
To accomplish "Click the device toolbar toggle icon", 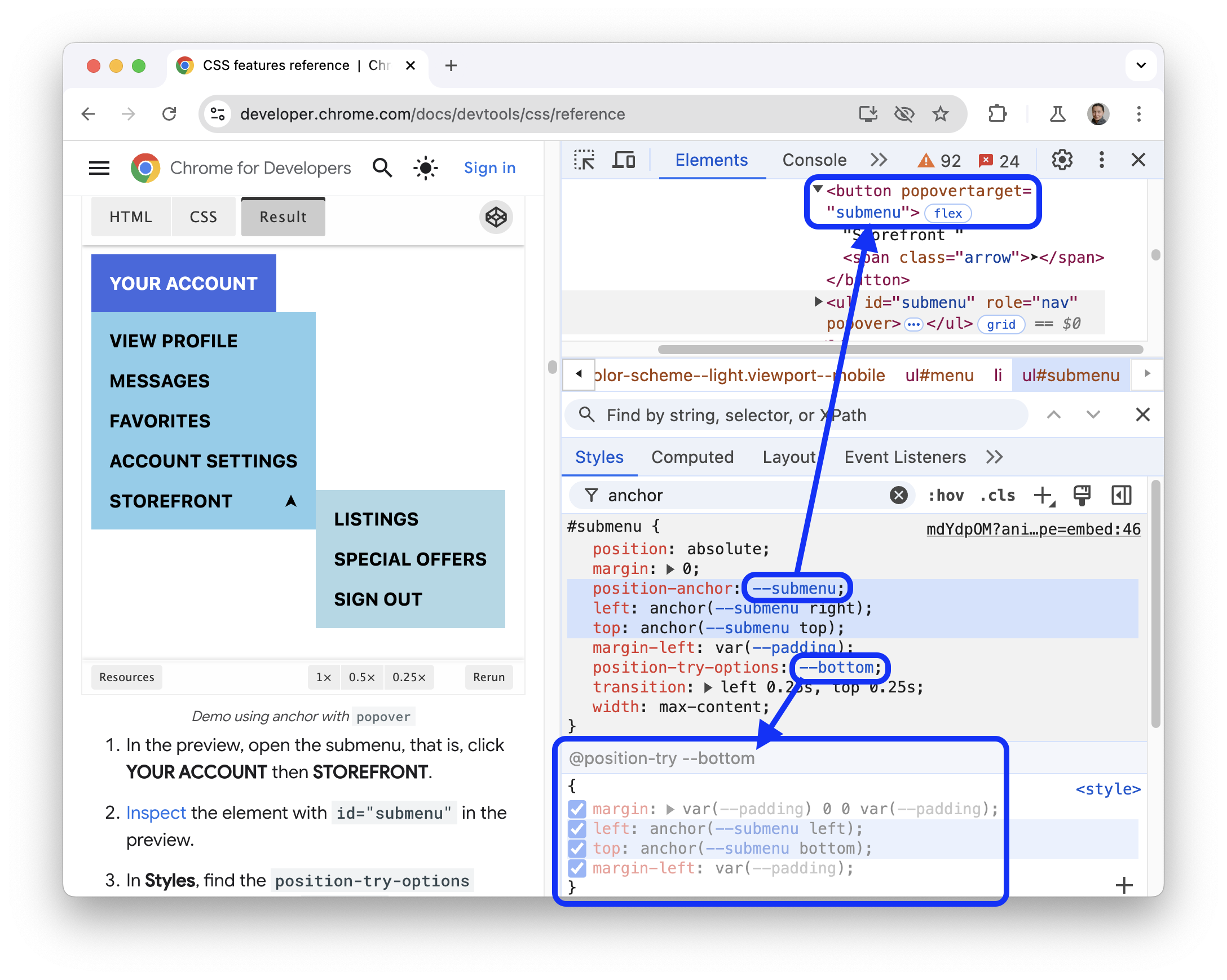I will click(x=623, y=161).
